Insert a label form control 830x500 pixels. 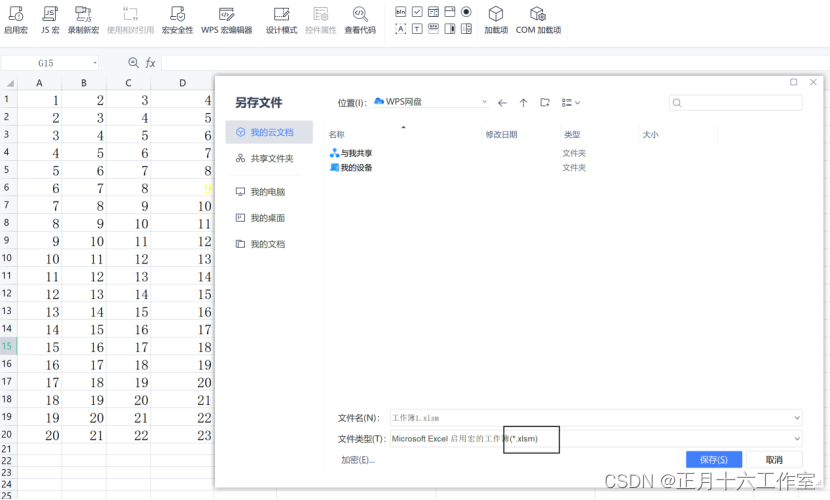pyautogui.click(x=401, y=29)
